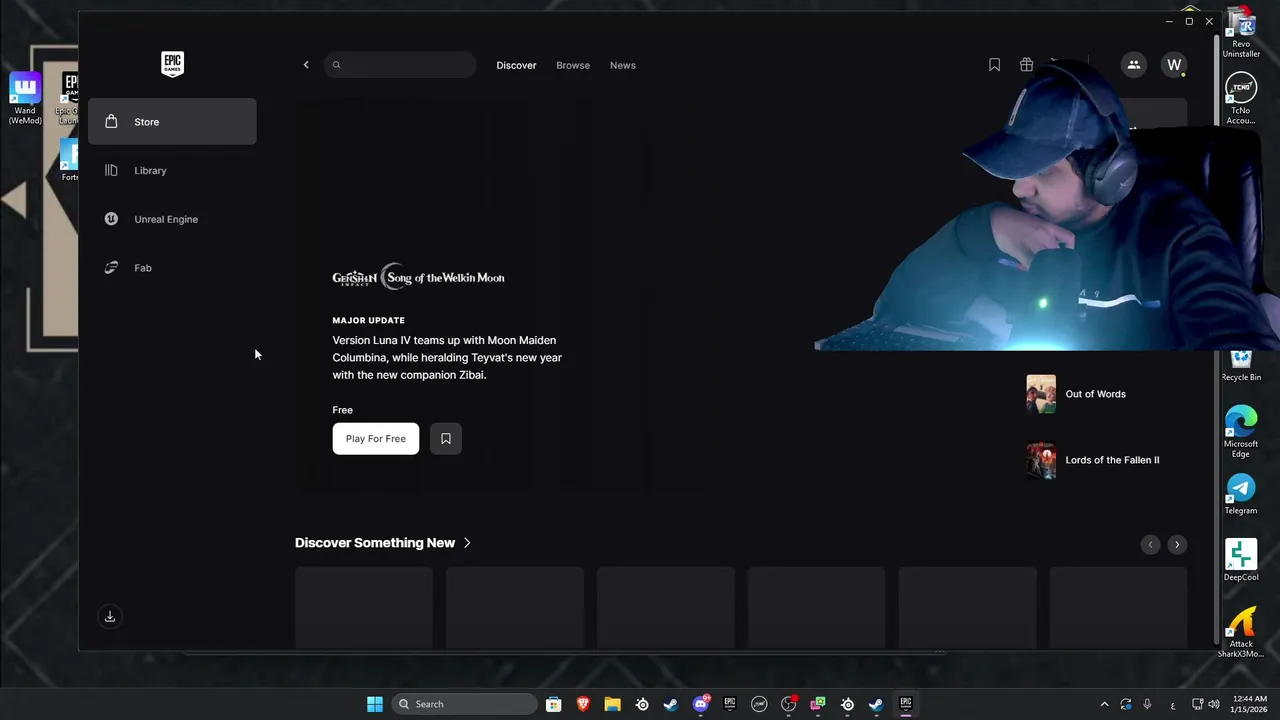
Task: Open Microsoft Store from taskbar
Action: click(554, 704)
